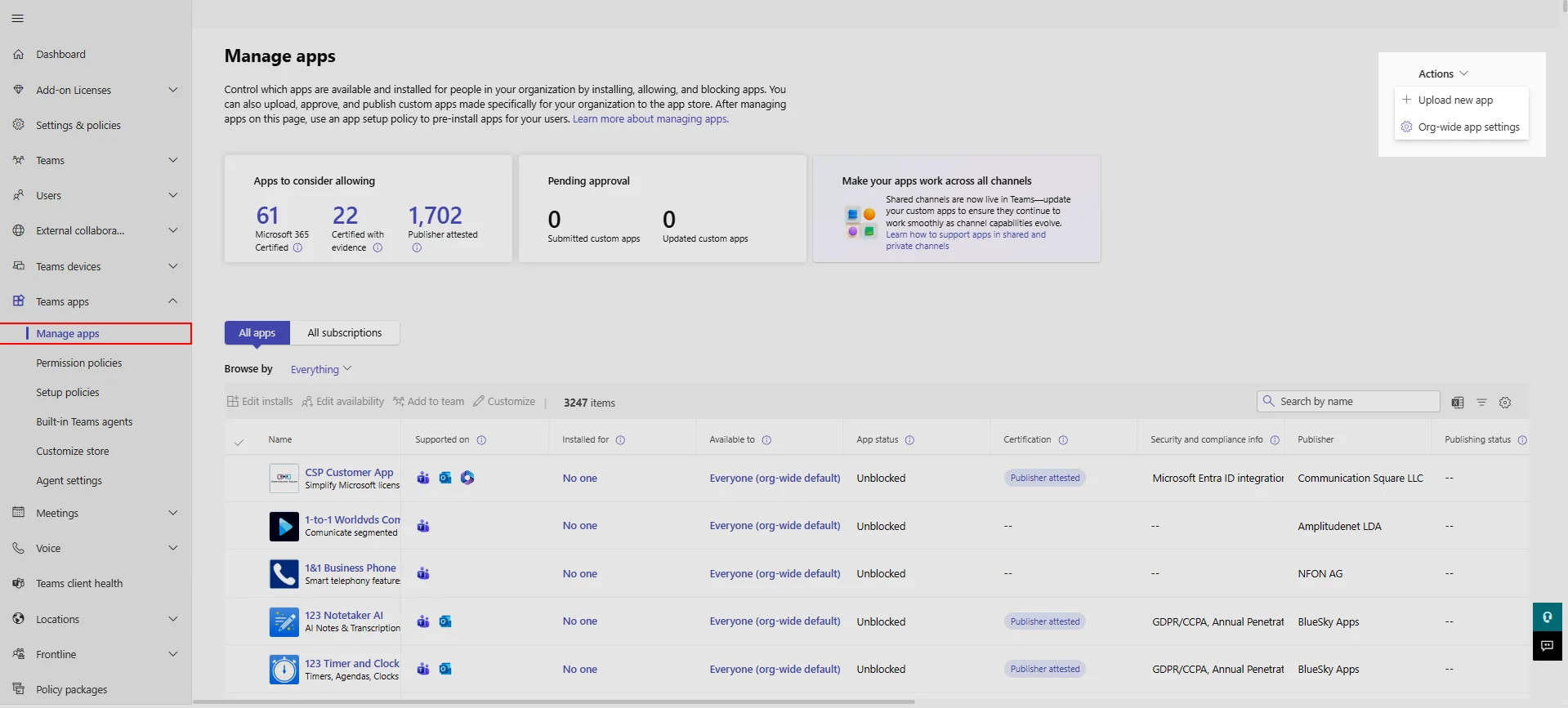Open table column settings gear
This screenshot has width=1568, height=708.
point(1505,403)
